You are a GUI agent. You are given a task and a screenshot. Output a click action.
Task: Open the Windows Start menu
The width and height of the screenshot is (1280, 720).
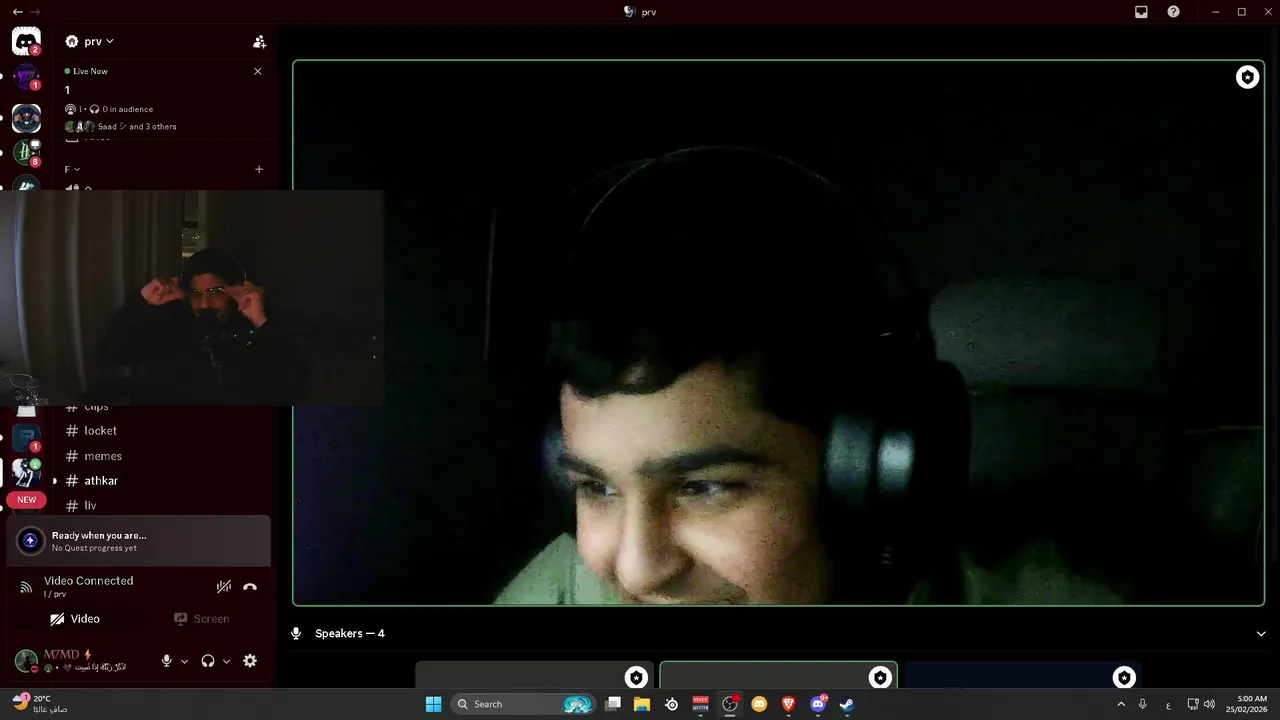pos(433,704)
